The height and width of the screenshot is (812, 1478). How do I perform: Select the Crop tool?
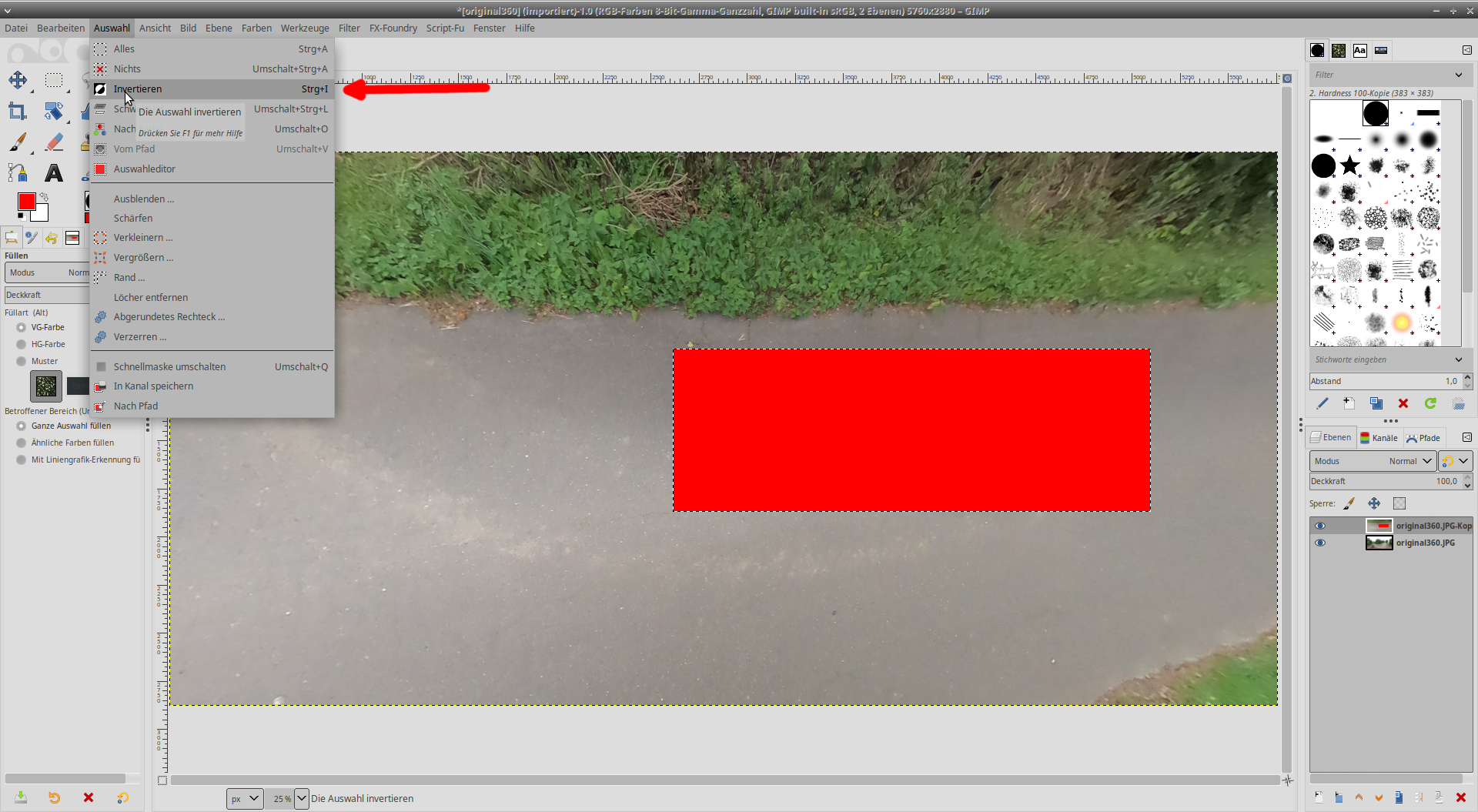(x=18, y=112)
